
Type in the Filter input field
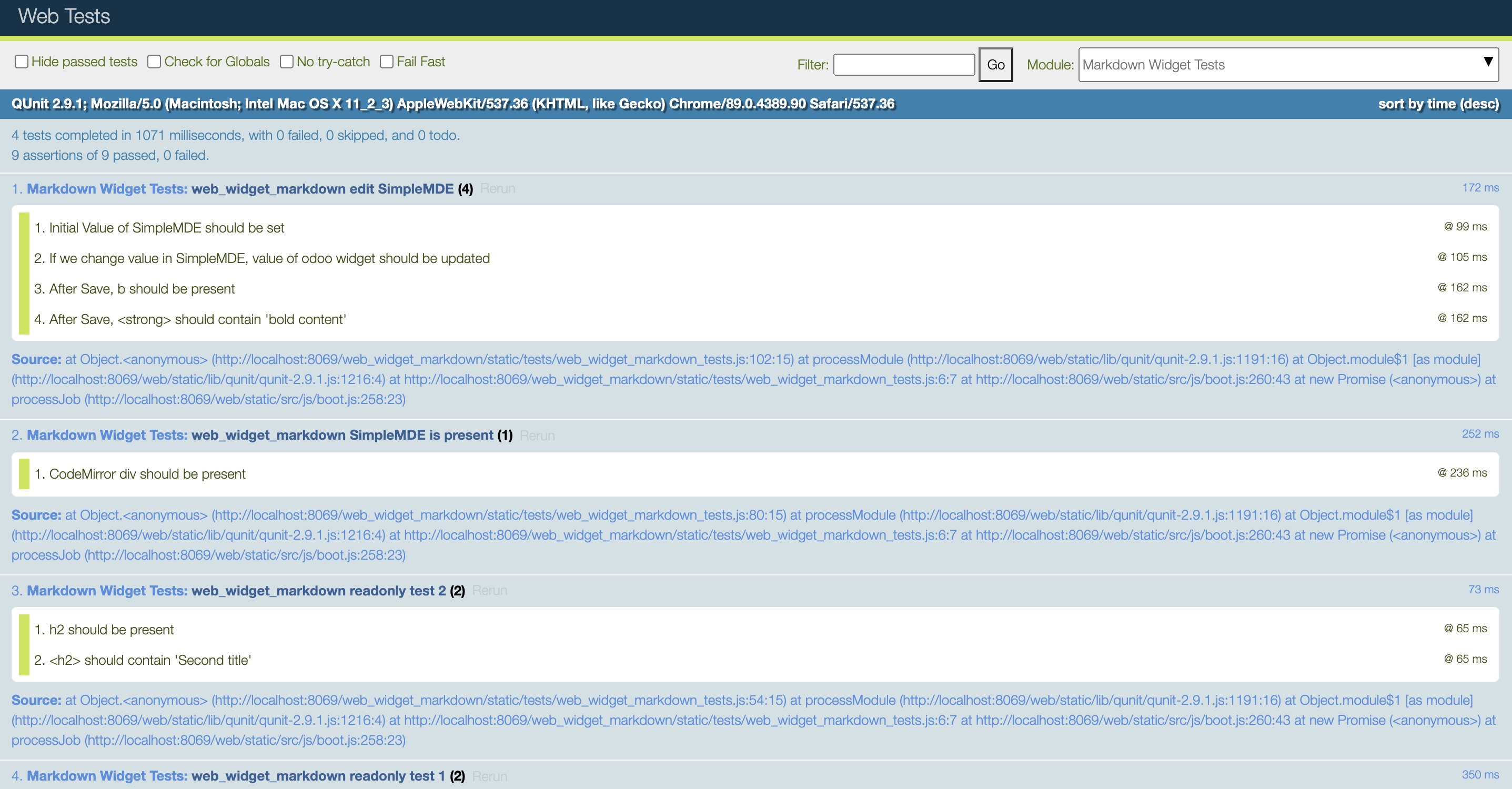[x=902, y=64]
